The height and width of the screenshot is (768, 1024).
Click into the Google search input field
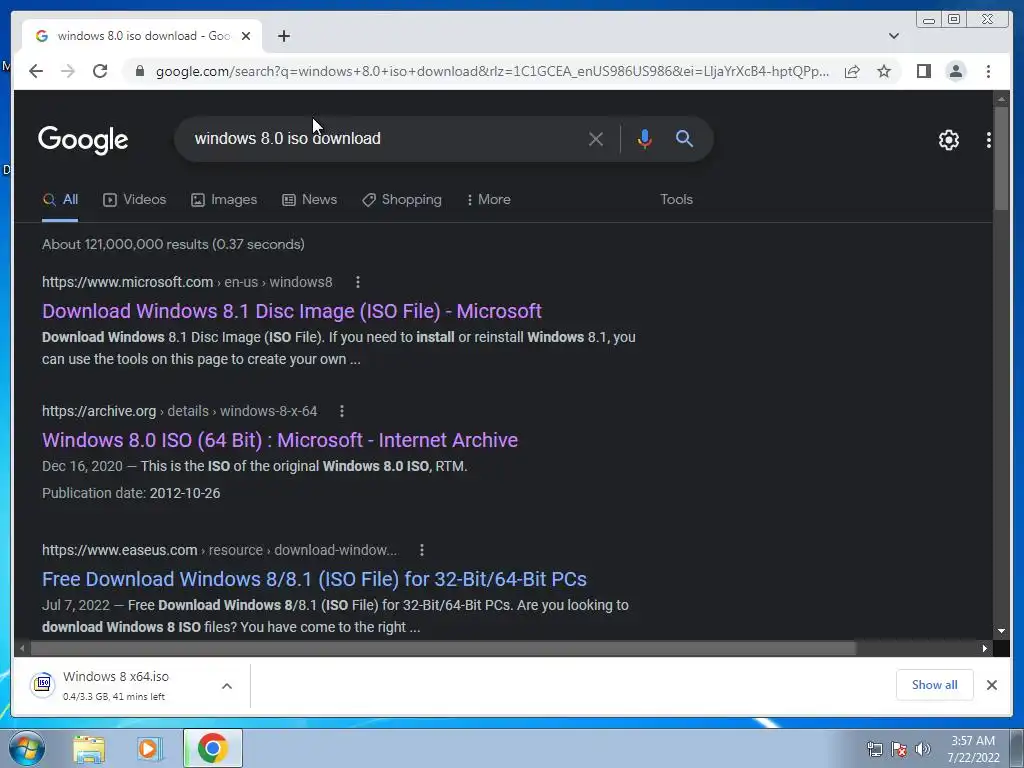click(x=385, y=139)
